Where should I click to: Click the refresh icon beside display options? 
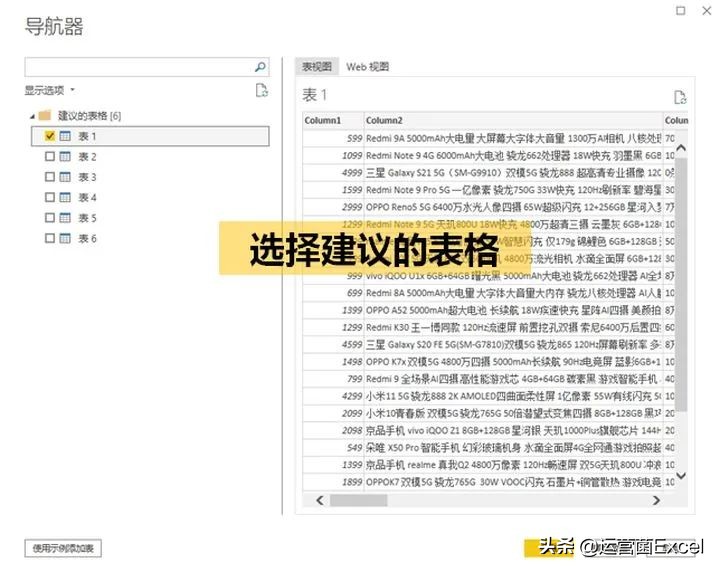261,90
